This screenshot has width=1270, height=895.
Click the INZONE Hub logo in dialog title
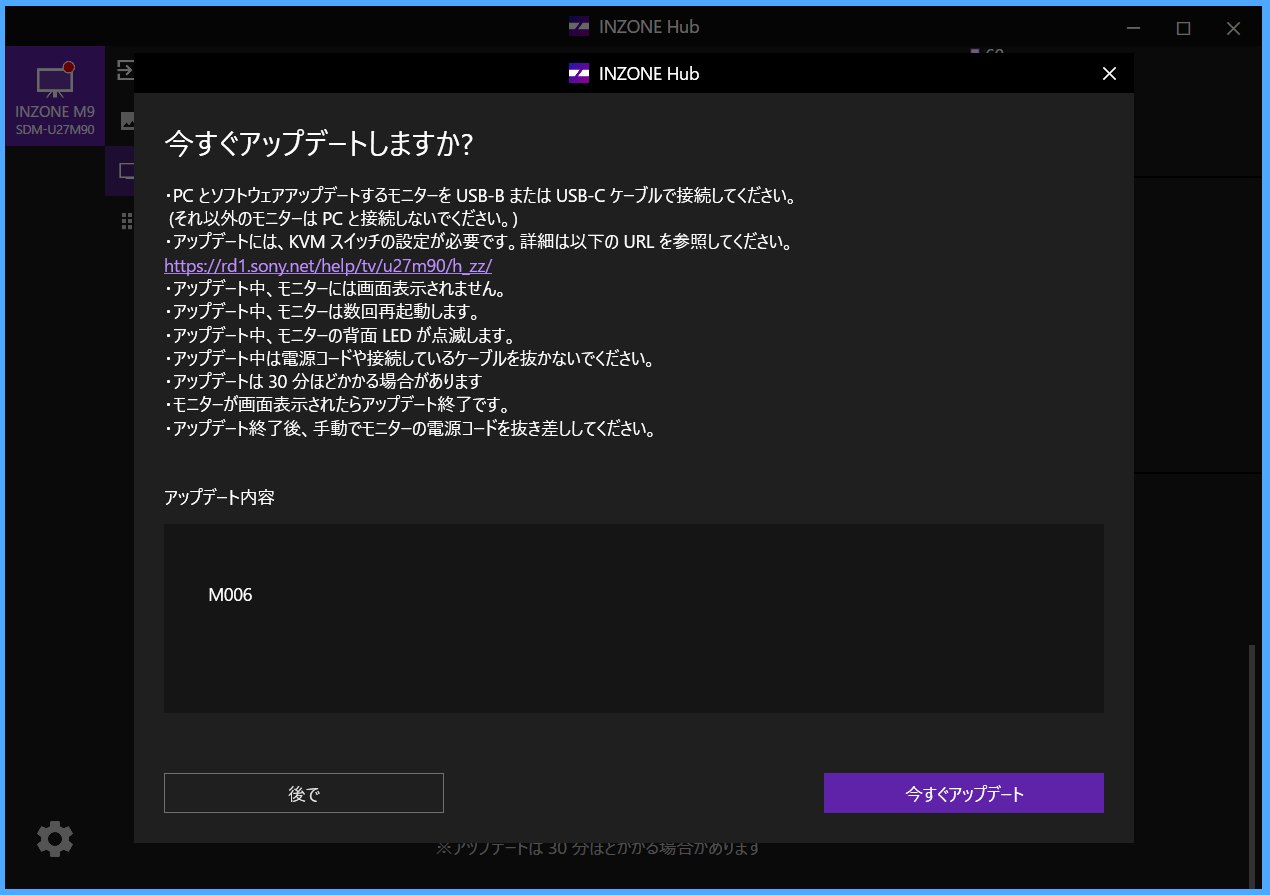(x=579, y=73)
